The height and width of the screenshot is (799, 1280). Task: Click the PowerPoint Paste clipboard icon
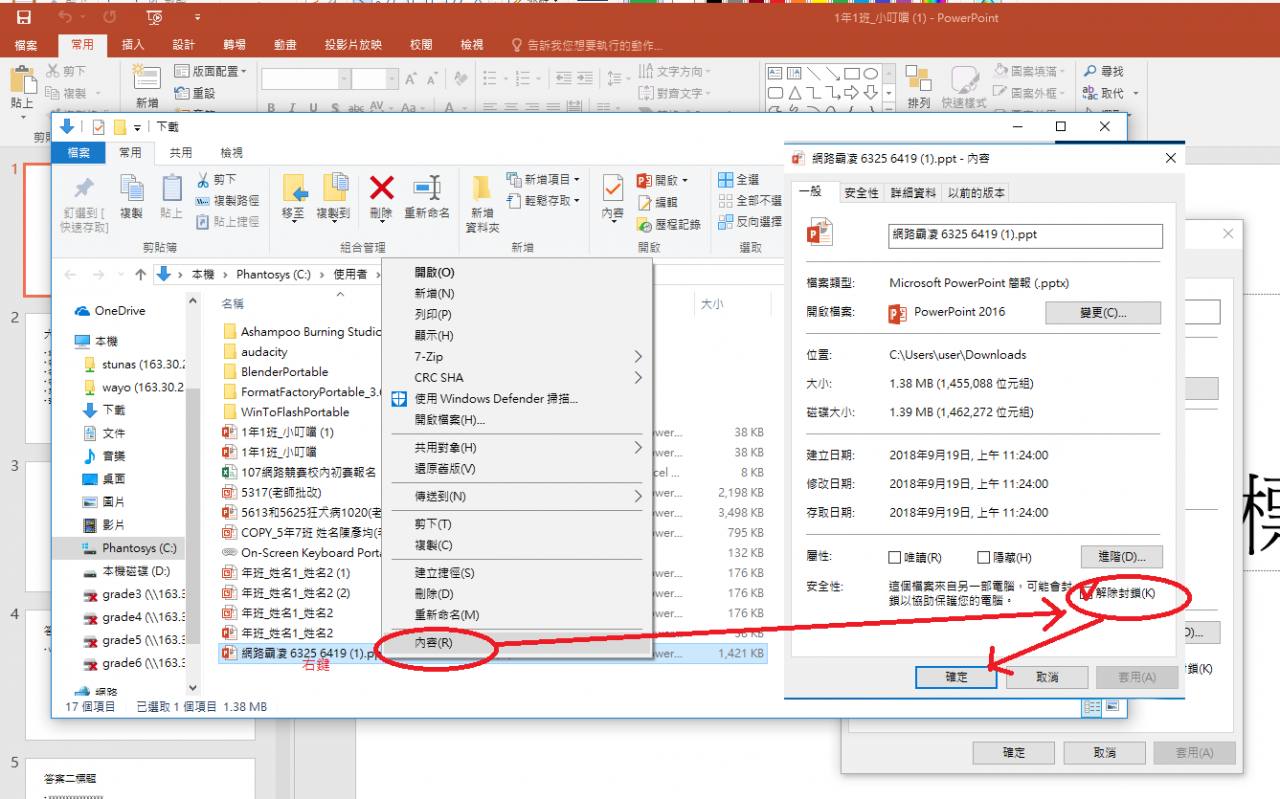pyautogui.click(x=22, y=80)
